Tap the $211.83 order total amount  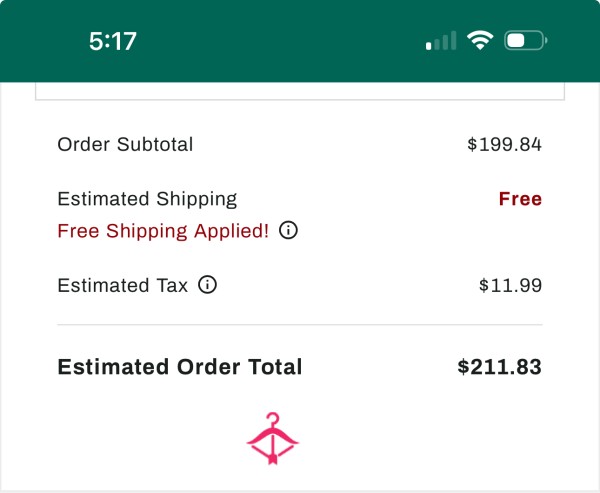coord(500,367)
